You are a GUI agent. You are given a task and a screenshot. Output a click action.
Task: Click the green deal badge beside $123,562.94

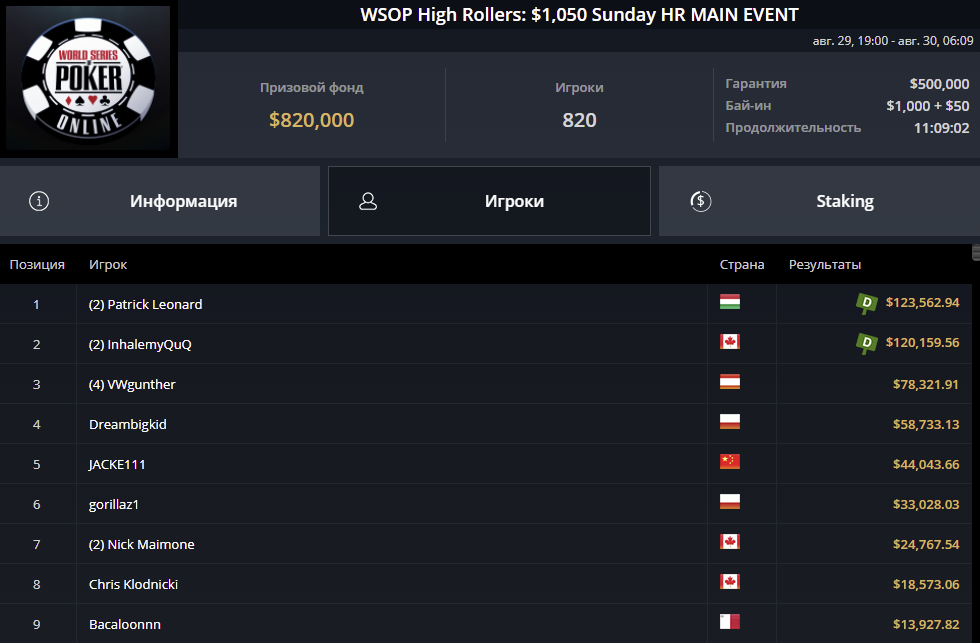coord(866,303)
